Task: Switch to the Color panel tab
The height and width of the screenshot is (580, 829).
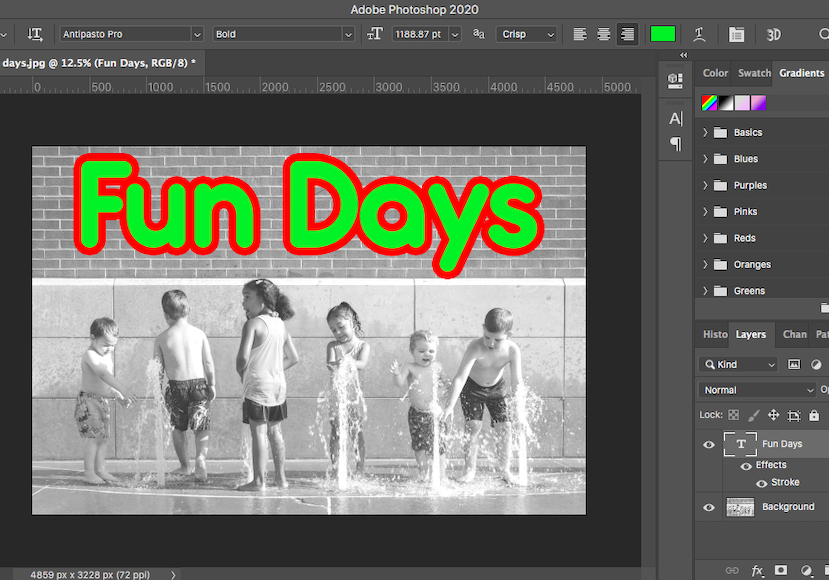Action: point(715,73)
